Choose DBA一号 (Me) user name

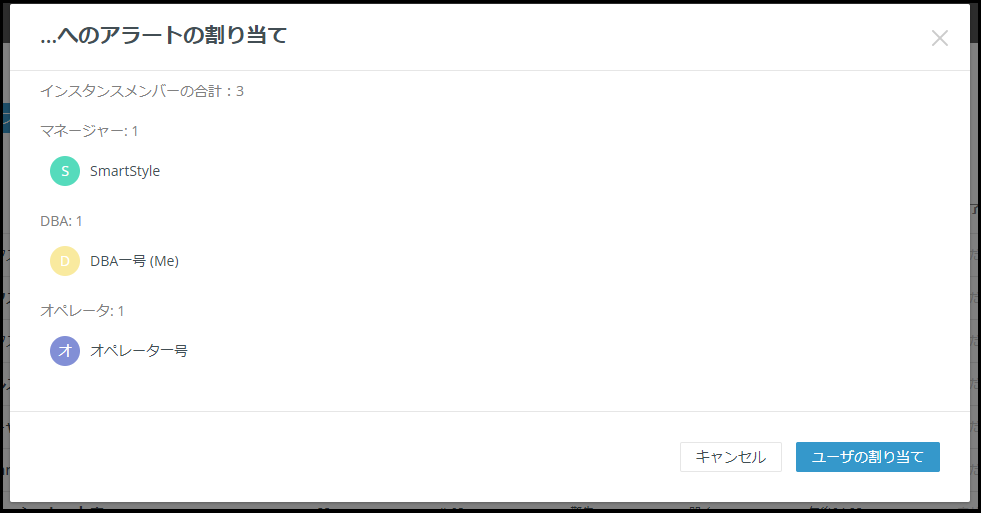pos(135,261)
